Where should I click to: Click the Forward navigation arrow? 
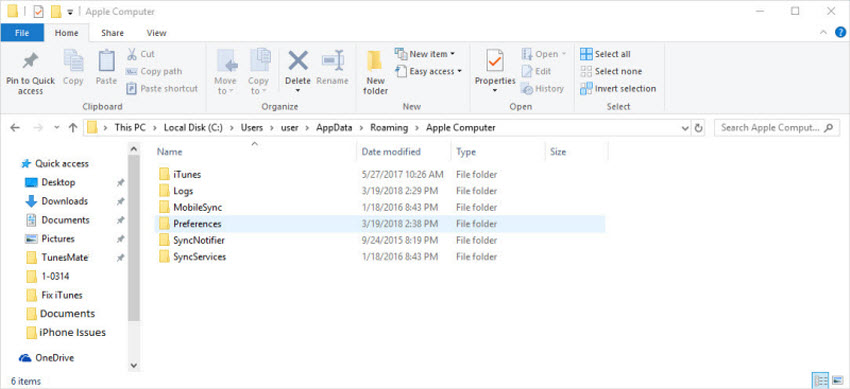(x=38, y=128)
